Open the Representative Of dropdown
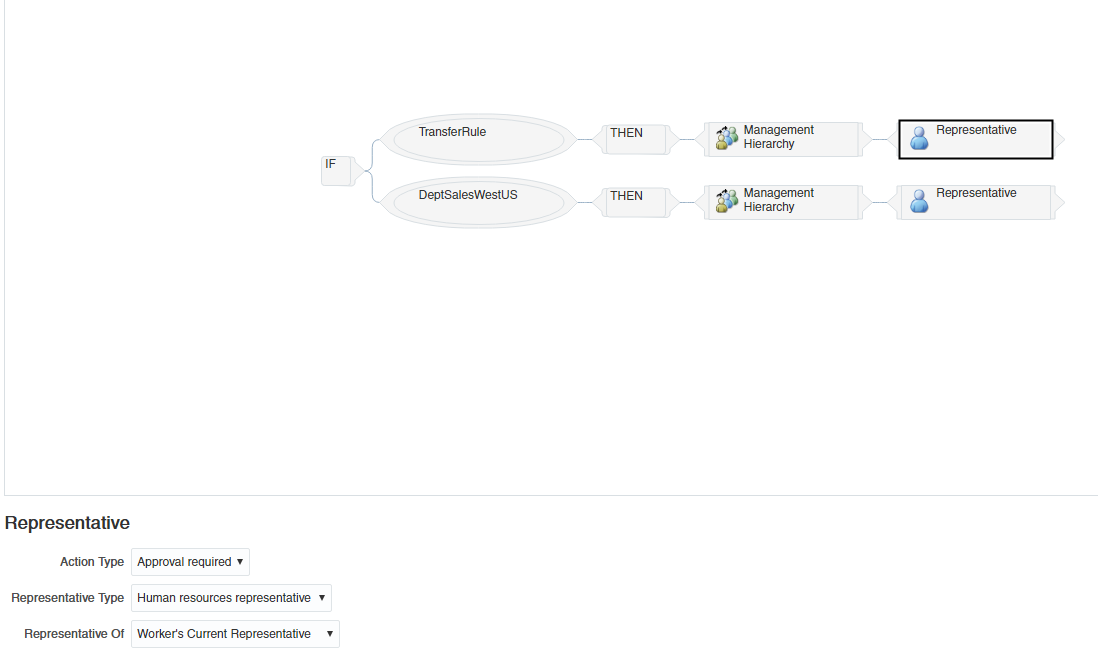This screenshot has height=665, width=1098. click(x=235, y=634)
